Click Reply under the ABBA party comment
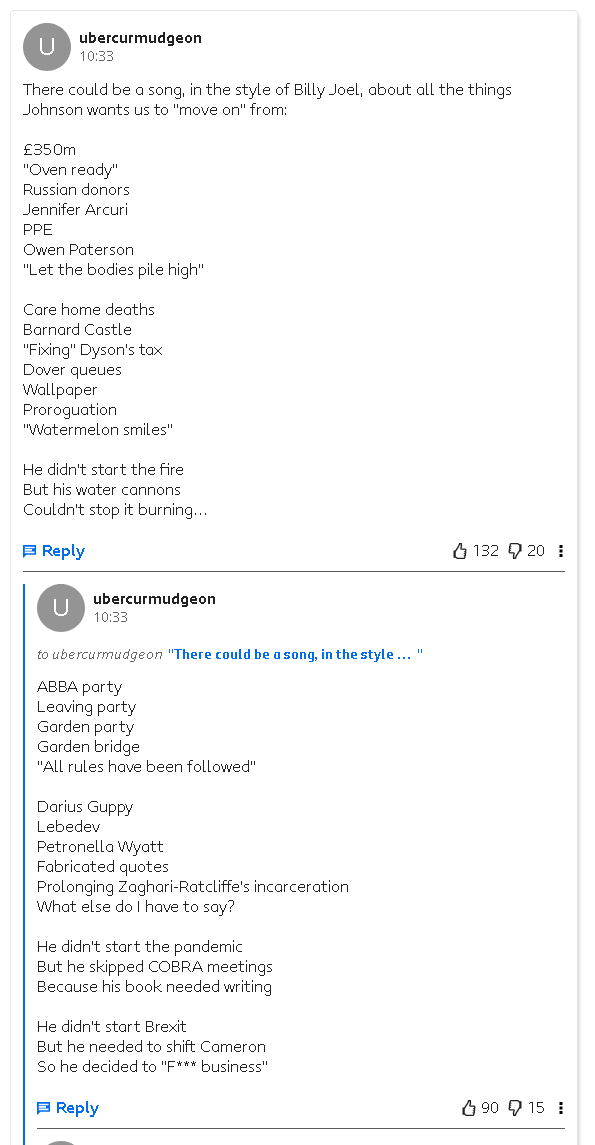Image resolution: width=595 pixels, height=1145 pixels. (x=74, y=1107)
